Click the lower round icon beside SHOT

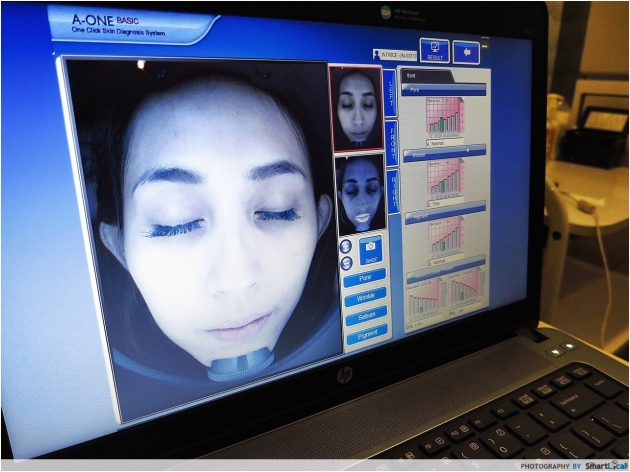point(346,263)
